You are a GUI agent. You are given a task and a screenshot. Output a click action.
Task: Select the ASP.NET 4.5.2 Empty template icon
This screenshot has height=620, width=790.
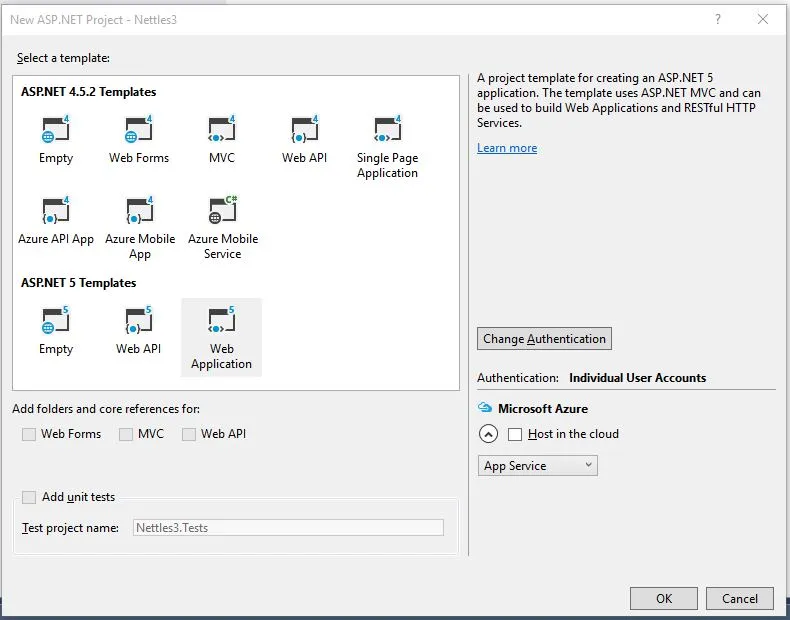[x=55, y=129]
